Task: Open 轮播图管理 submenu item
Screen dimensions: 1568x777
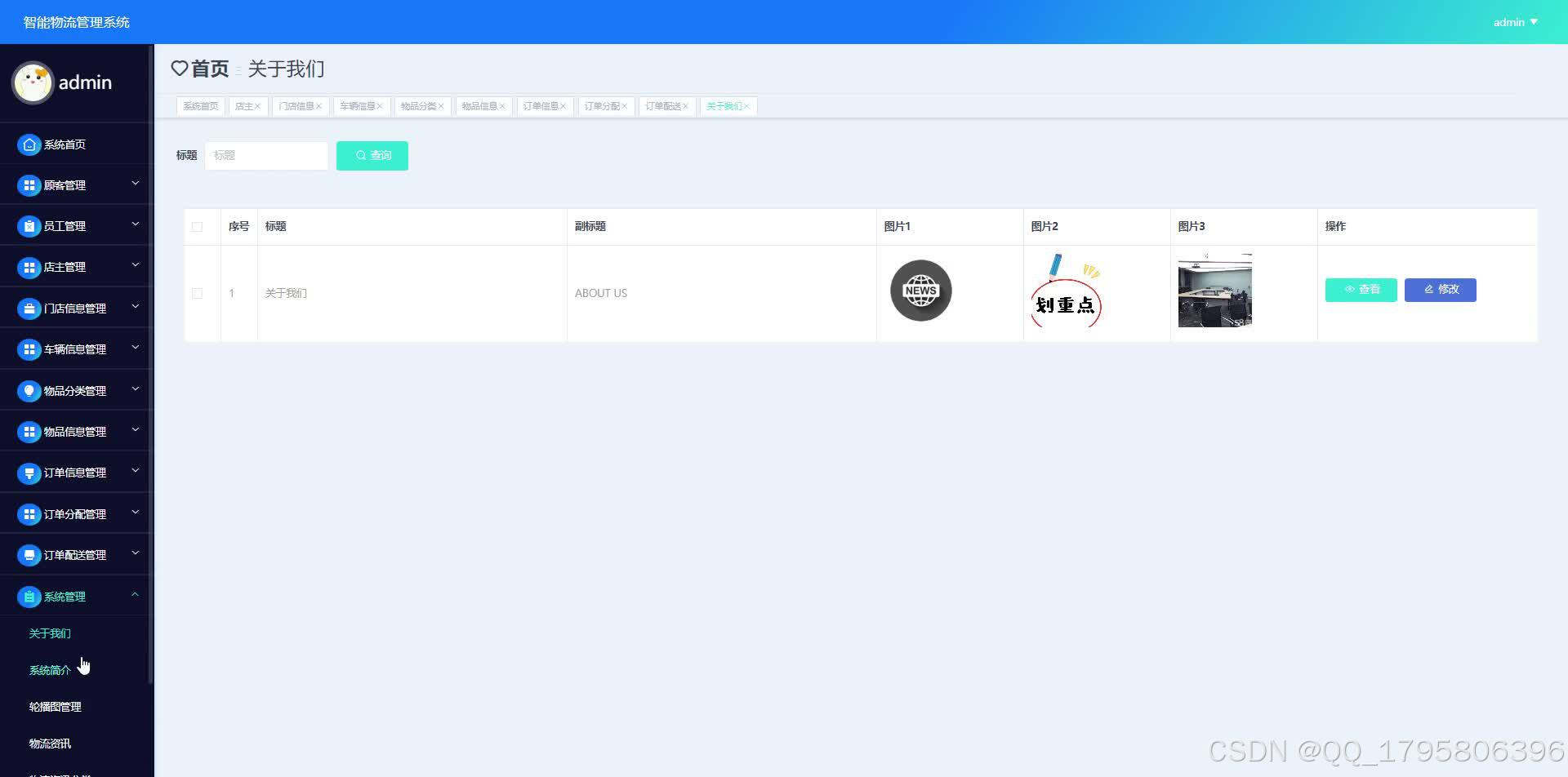Action: point(56,707)
